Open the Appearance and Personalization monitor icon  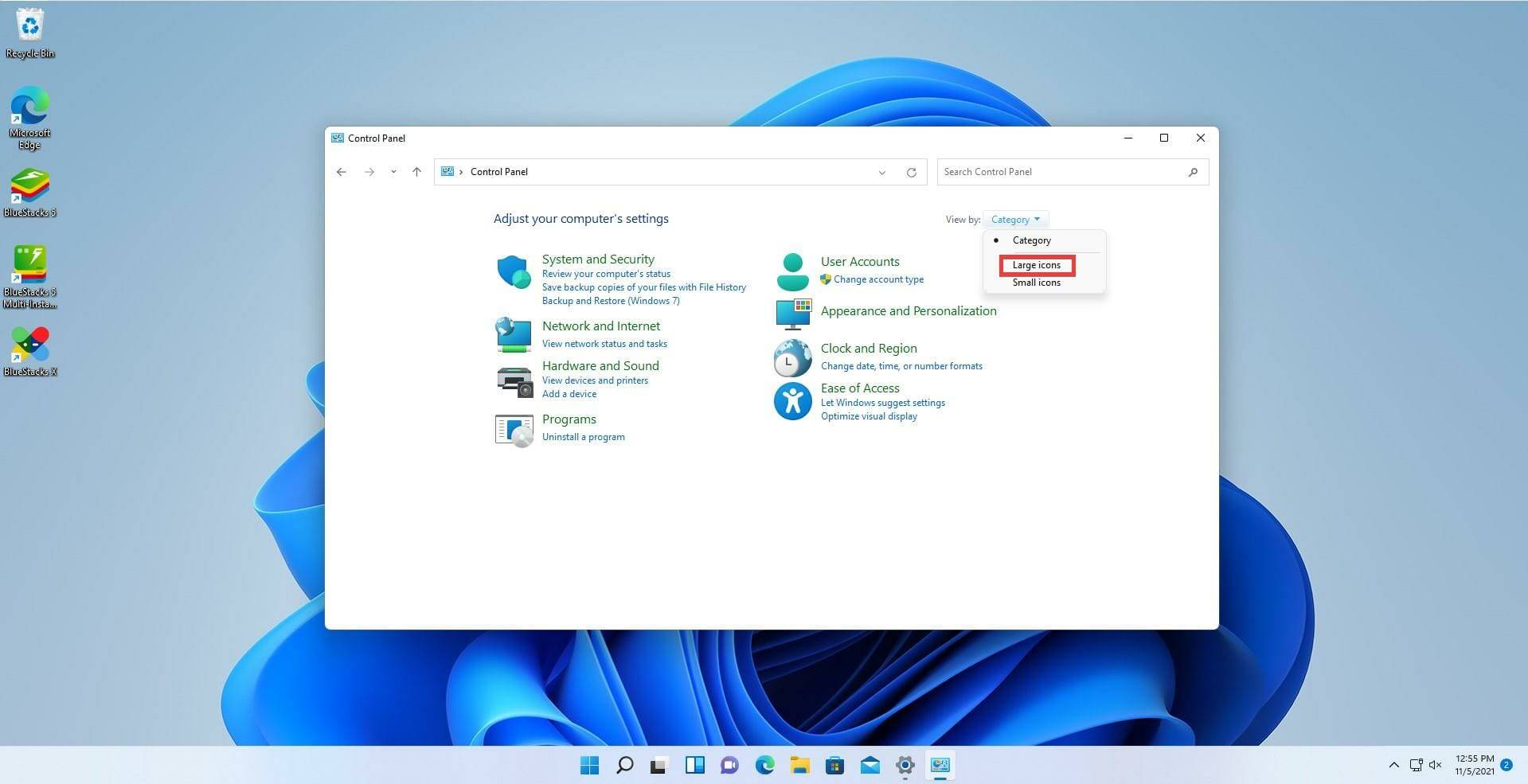coord(793,314)
